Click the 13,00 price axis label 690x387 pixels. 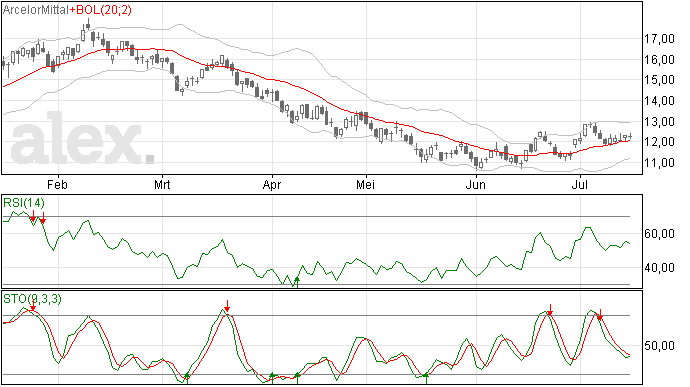coord(659,121)
